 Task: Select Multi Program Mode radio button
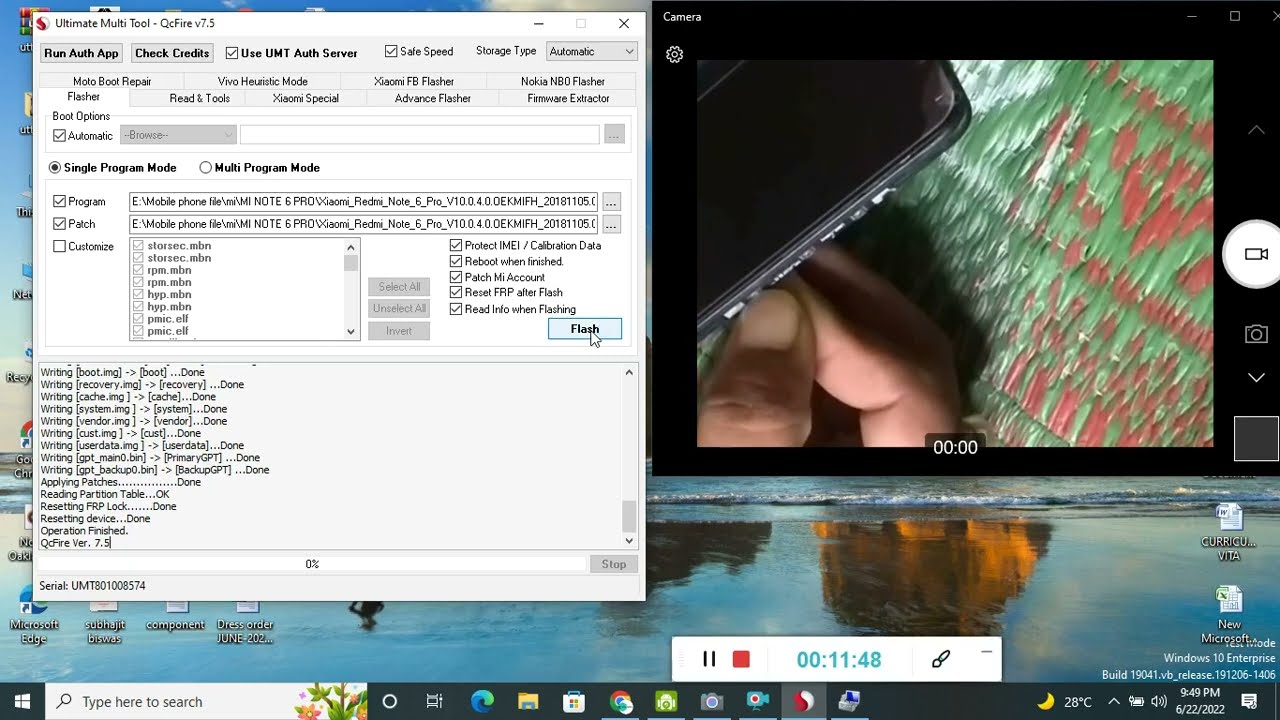click(205, 168)
